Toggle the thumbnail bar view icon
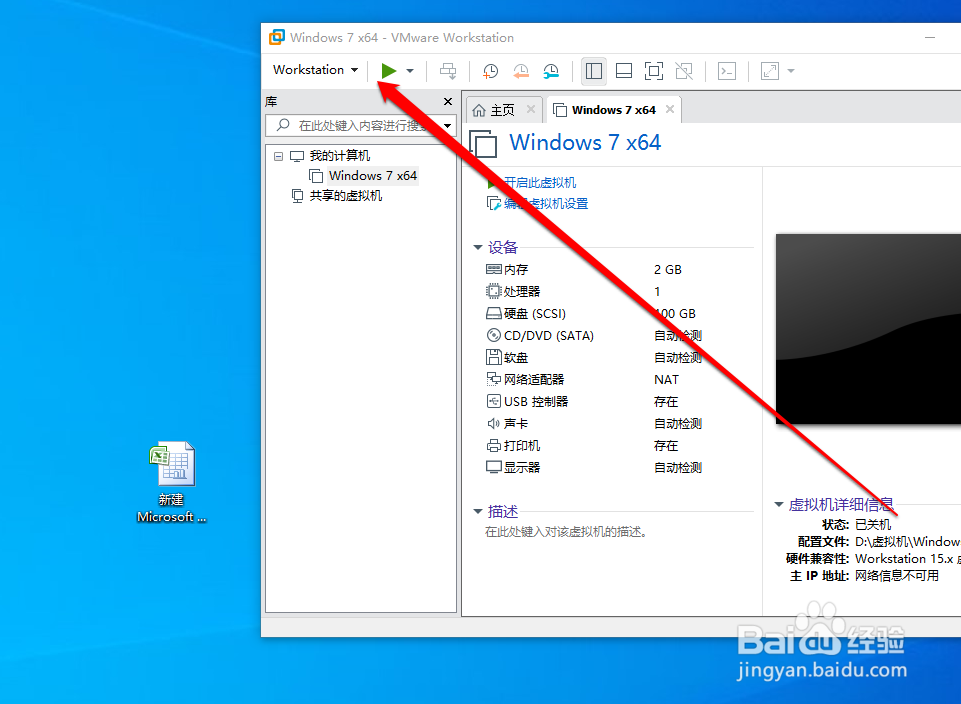 [624, 71]
